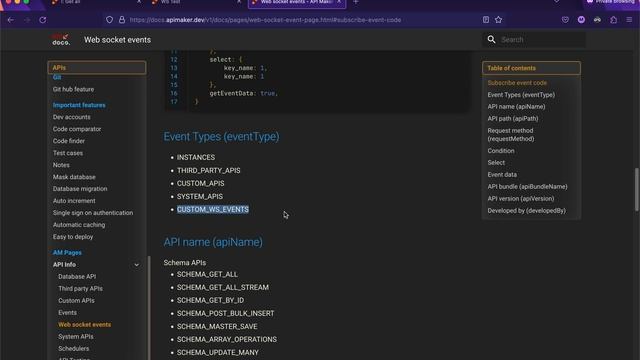The height and width of the screenshot is (360, 640).
Task: Switch to the WS Test browser tab
Action: (196, 2)
